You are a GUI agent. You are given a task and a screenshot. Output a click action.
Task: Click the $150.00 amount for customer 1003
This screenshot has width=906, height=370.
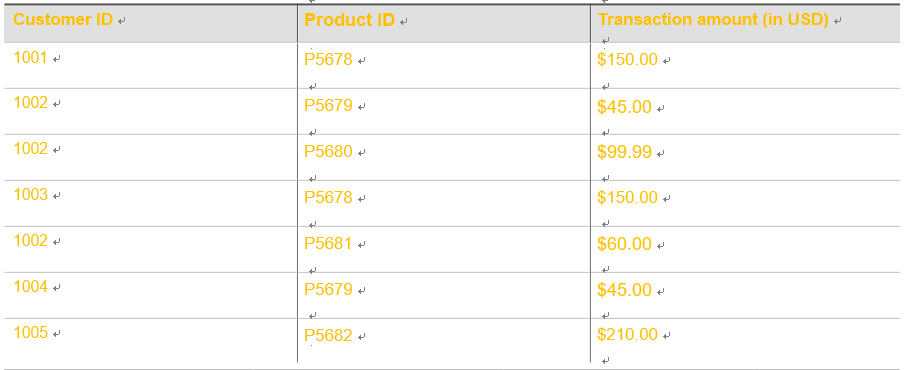pos(627,198)
